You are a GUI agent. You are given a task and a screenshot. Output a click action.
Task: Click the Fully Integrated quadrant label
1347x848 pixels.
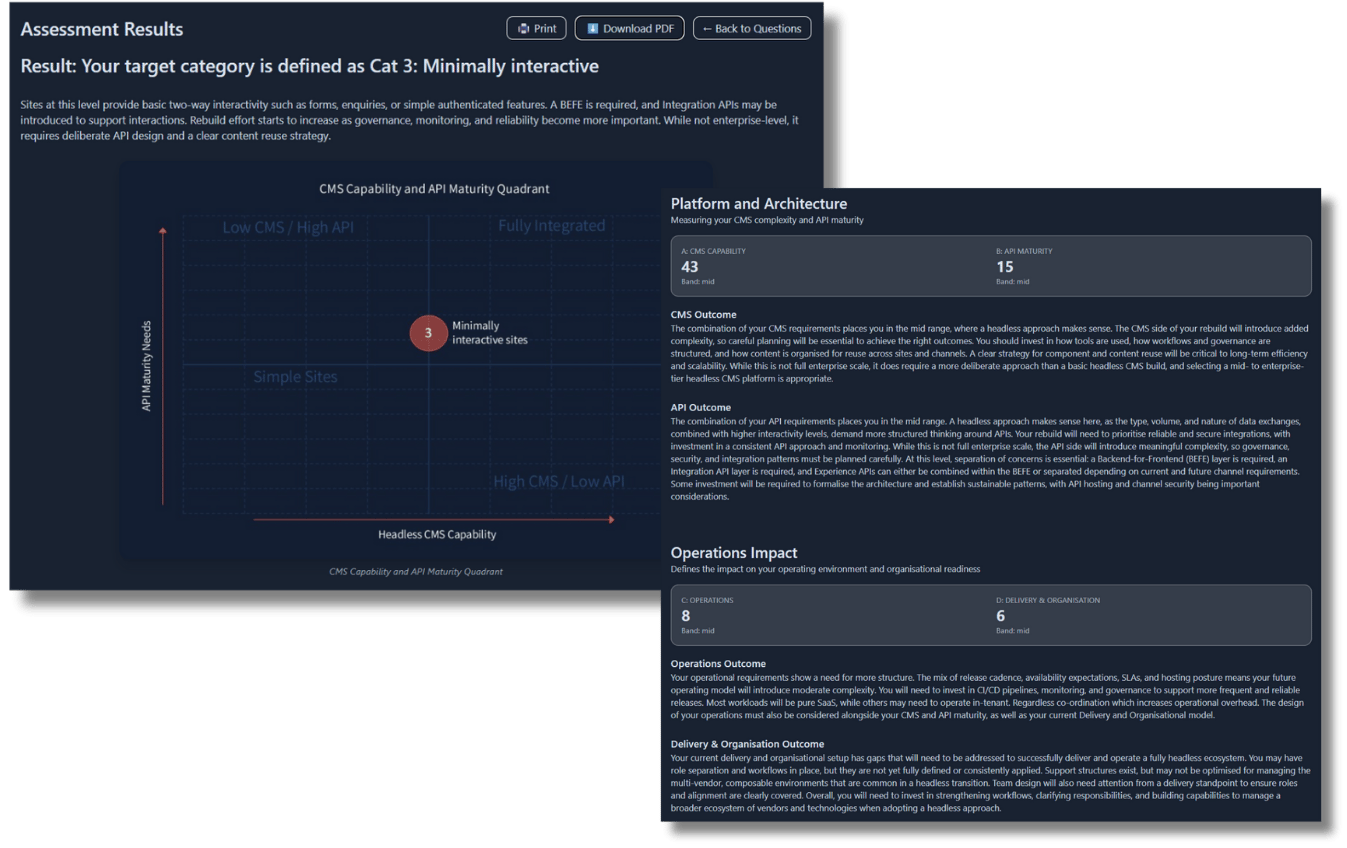(551, 226)
